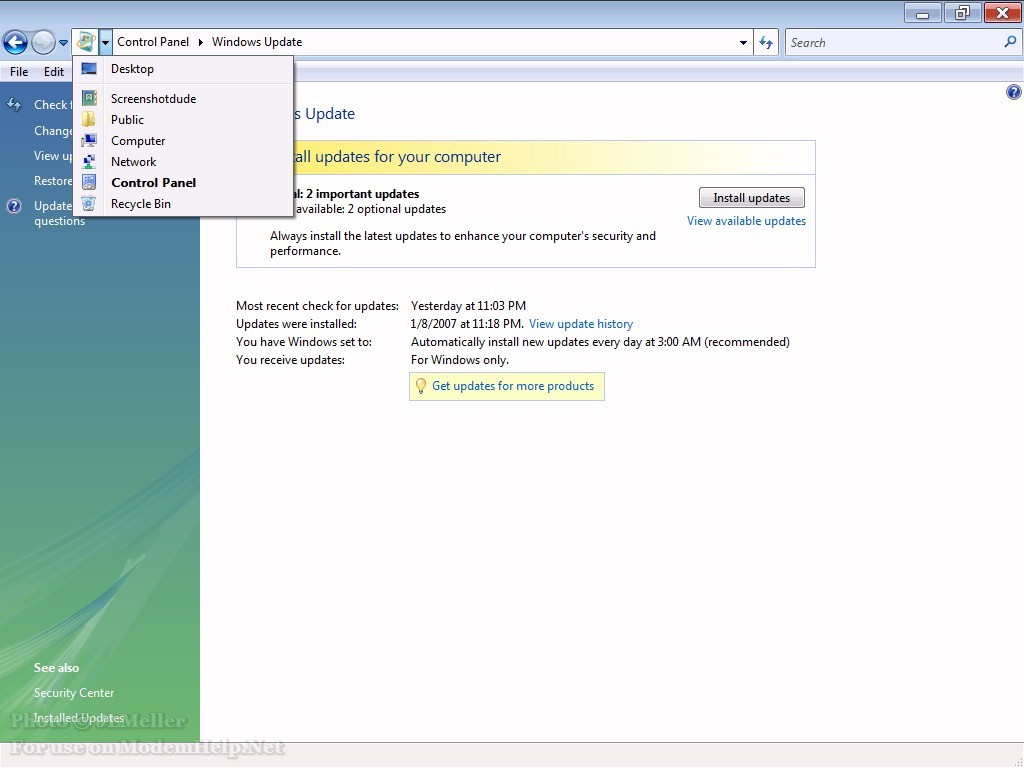1024x768 pixels.
Task: Click the help question icon beside Updates questions
Action: coord(14,206)
